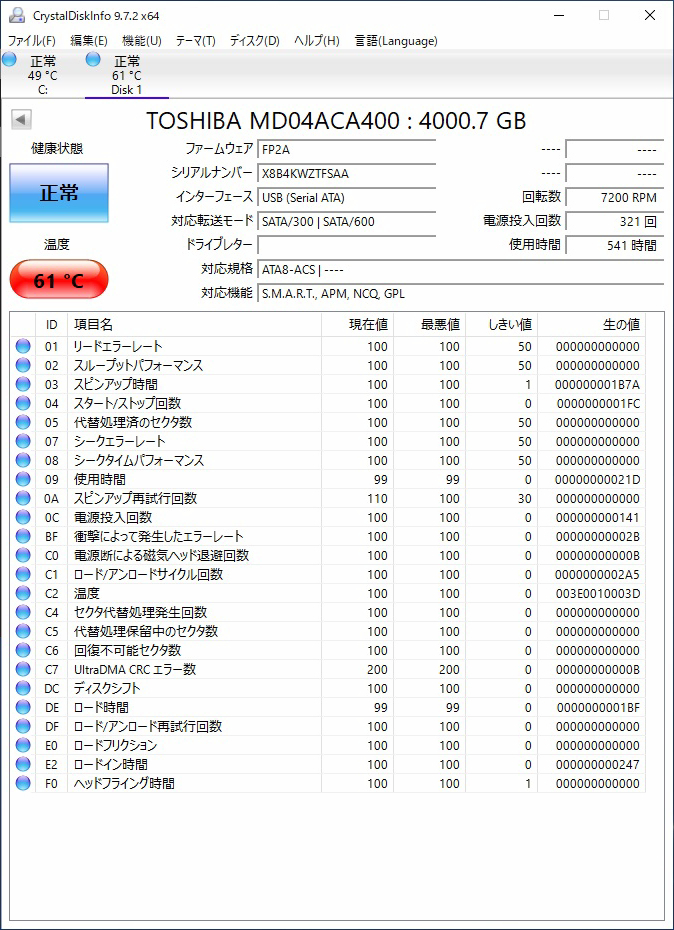The image size is (674, 930).
Task: Click the status orb for 01 リードエラーレート
Action: point(23,346)
